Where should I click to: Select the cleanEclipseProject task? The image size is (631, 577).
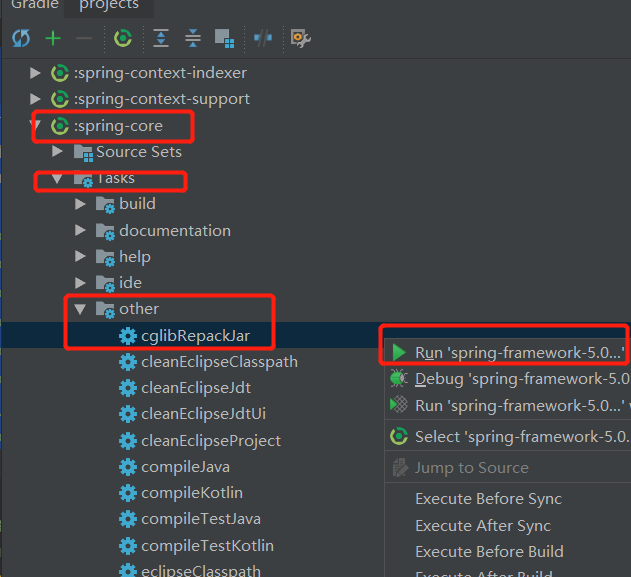click(211, 441)
